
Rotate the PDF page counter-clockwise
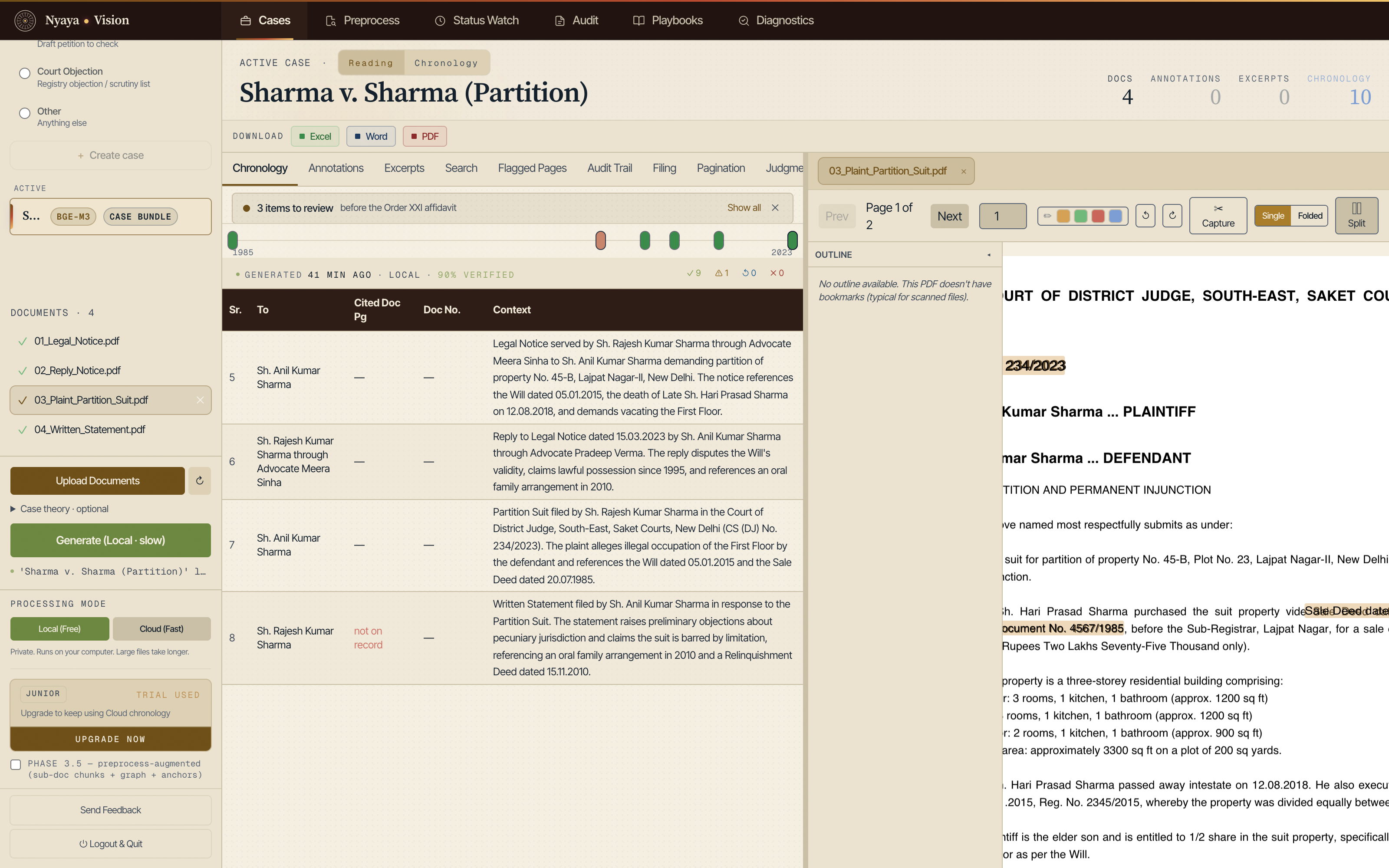[1145, 216]
